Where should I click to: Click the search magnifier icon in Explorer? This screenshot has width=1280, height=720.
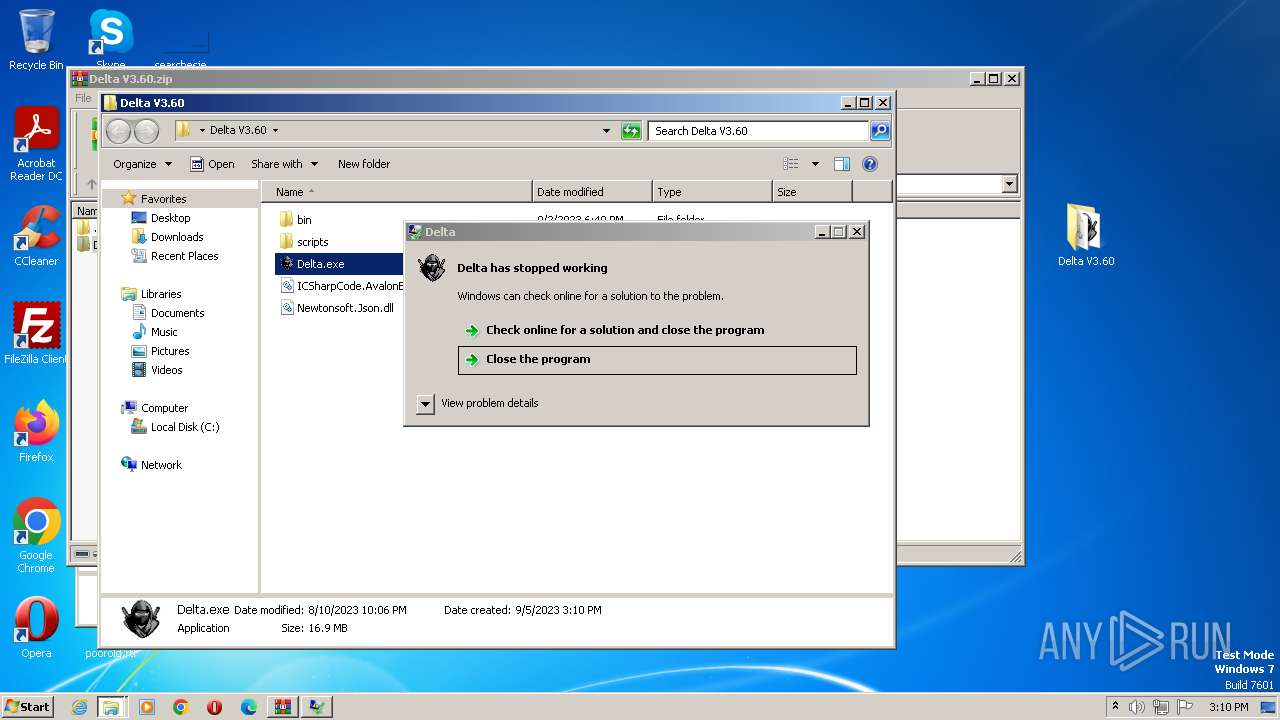pos(880,131)
